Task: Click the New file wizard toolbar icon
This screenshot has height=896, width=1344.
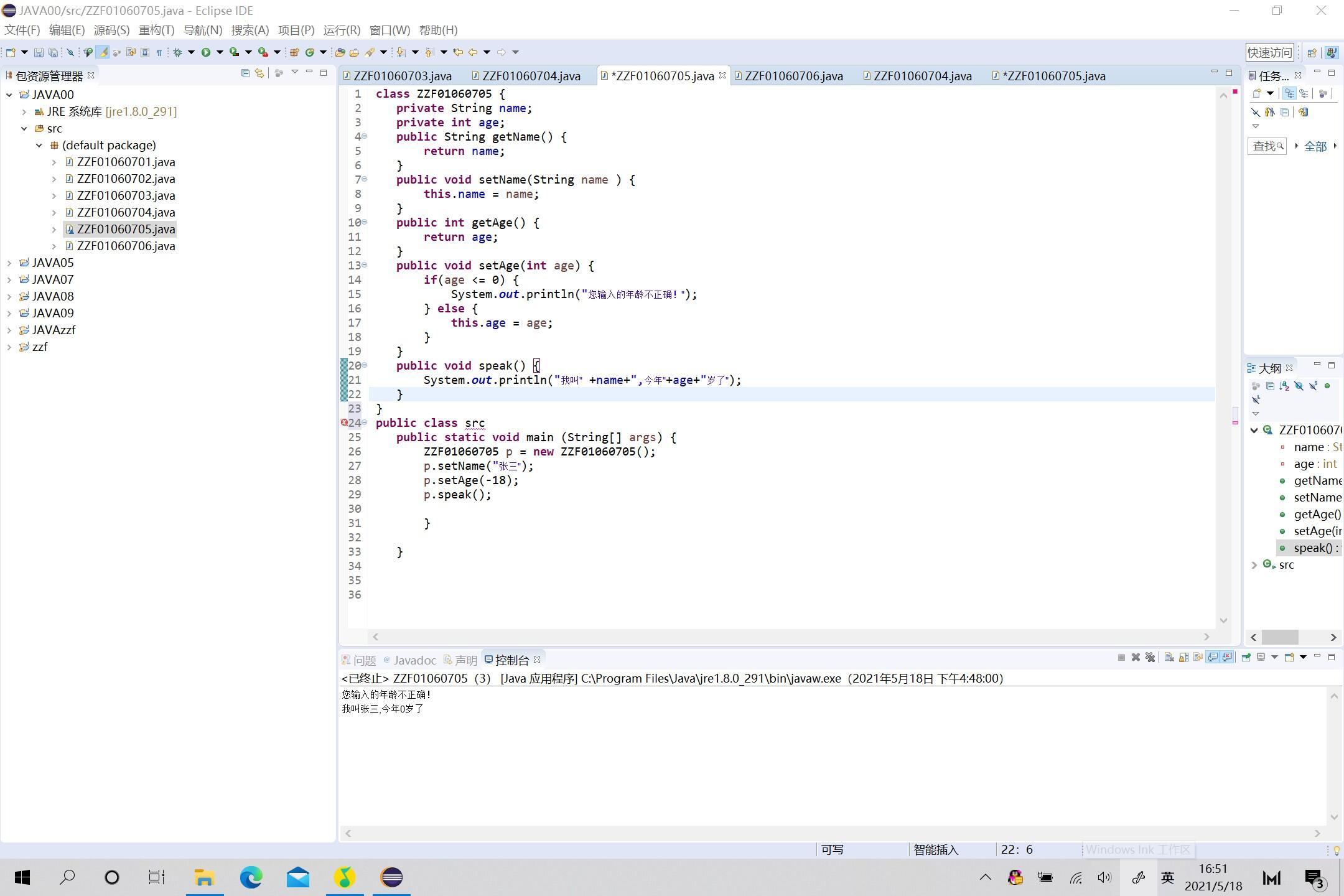Action: tap(11, 52)
